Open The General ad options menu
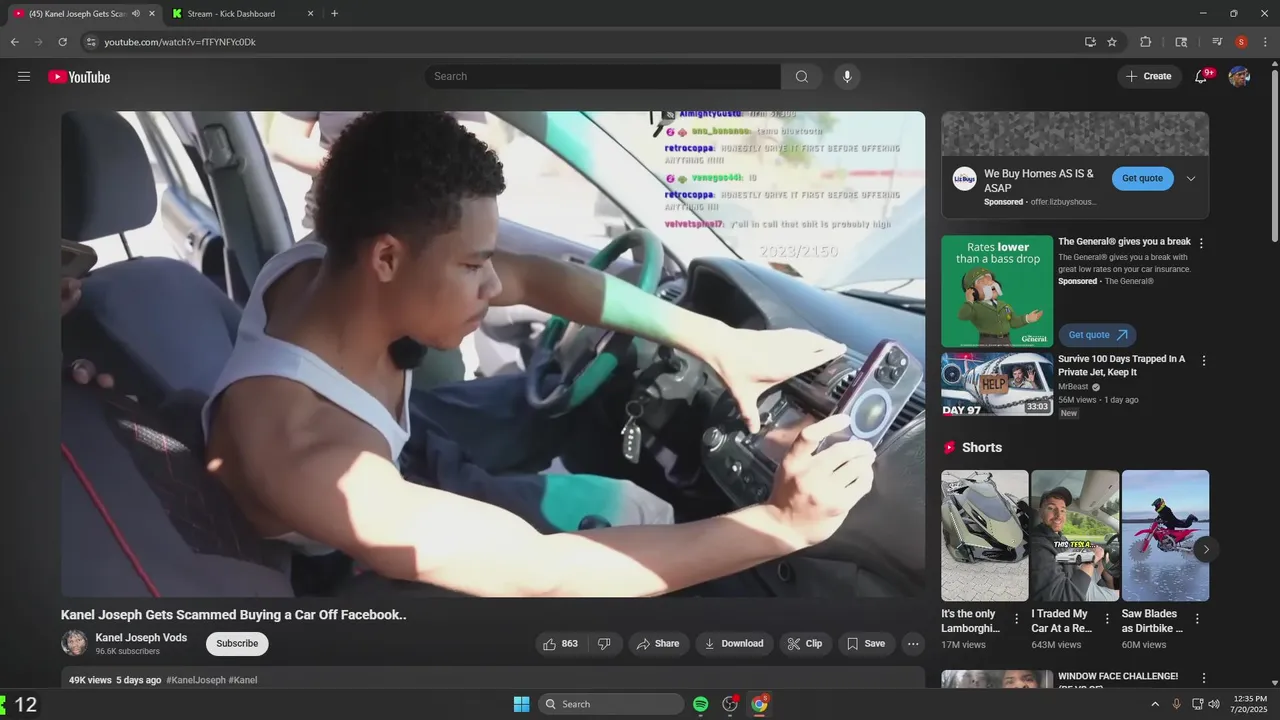Viewport: 1280px width, 720px height. [1202, 243]
